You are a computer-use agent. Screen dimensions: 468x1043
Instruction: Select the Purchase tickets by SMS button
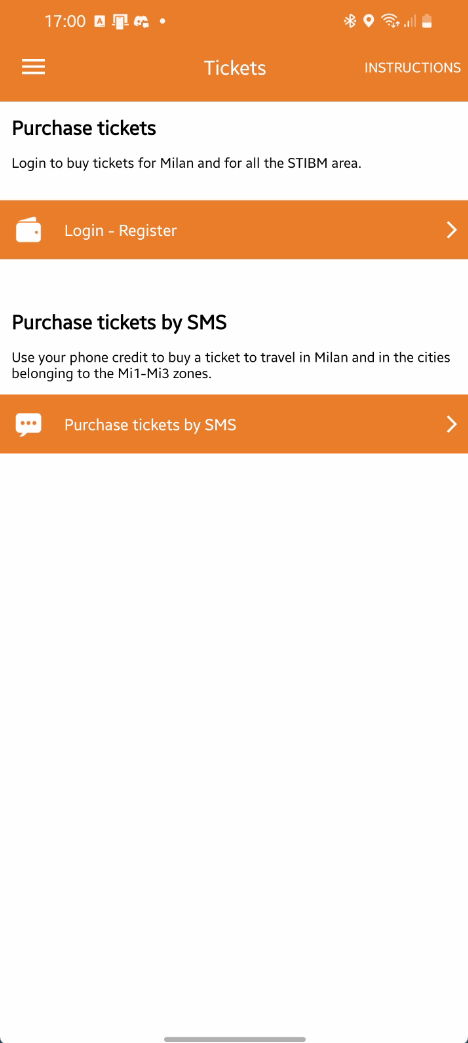[x=234, y=424]
